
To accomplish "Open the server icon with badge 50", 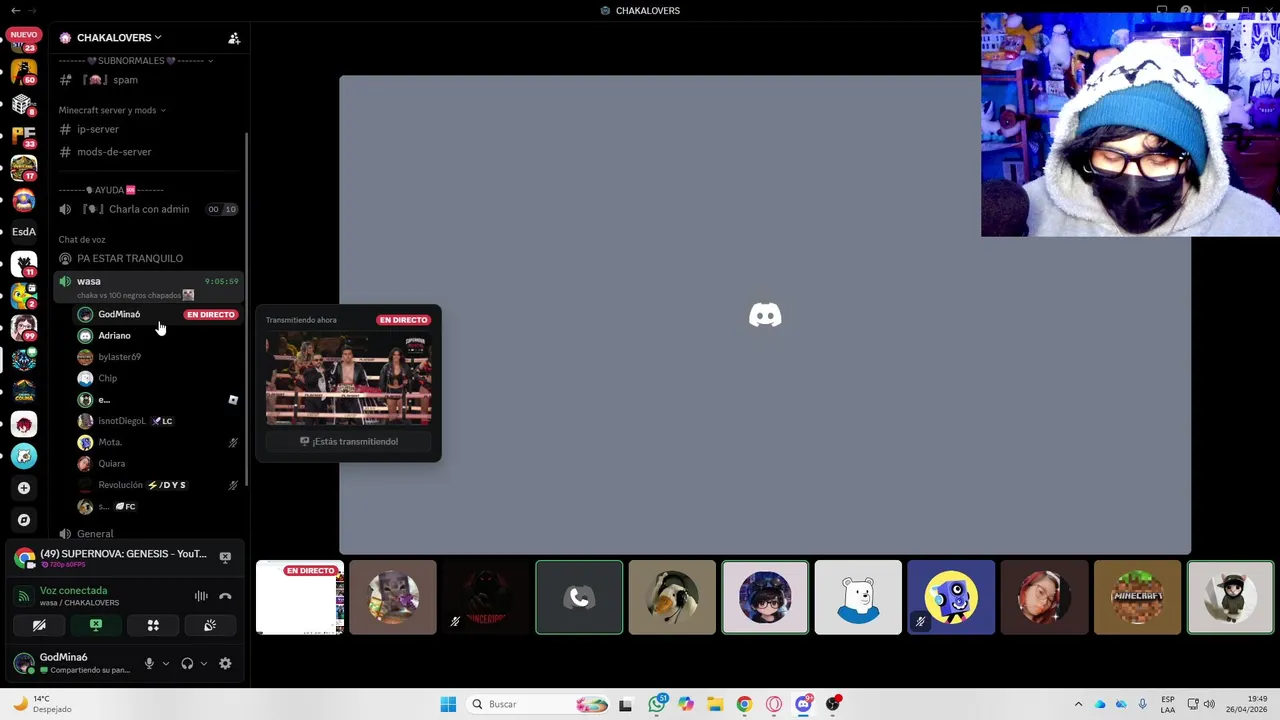I will click(24, 72).
